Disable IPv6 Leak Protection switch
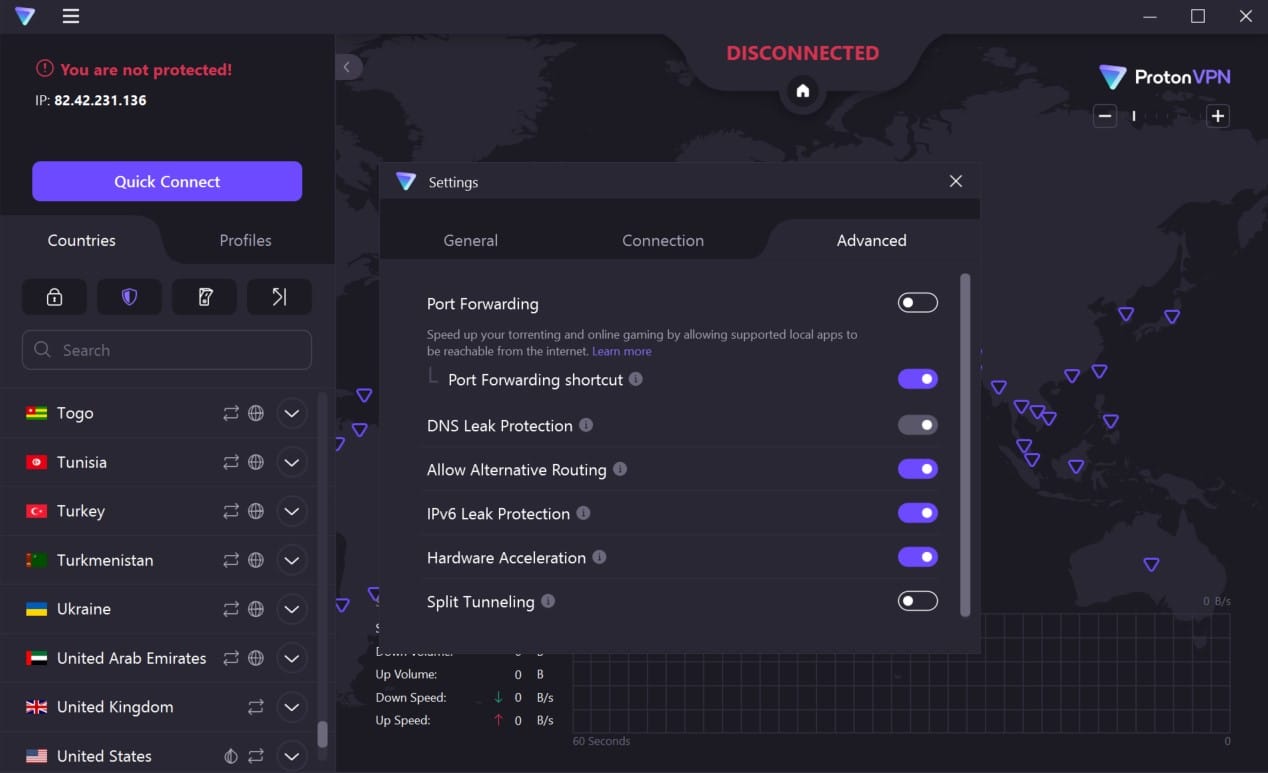 point(917,513)
